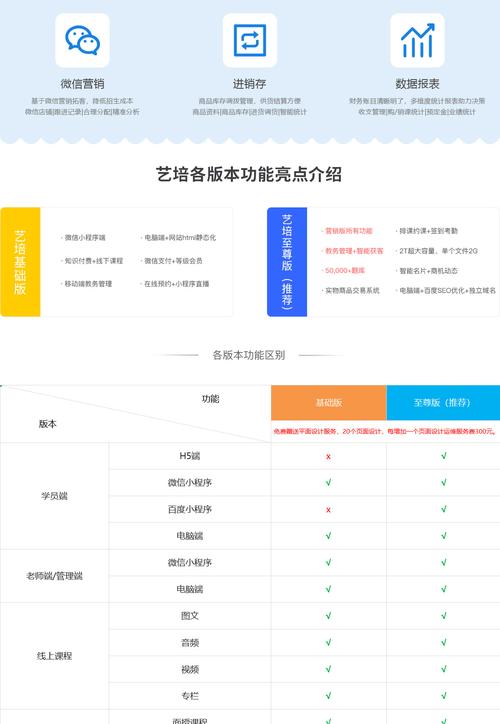Click 电脑端+百度SEO优化+独立域名 text
The image size is (500, 724).
point(446,290)
